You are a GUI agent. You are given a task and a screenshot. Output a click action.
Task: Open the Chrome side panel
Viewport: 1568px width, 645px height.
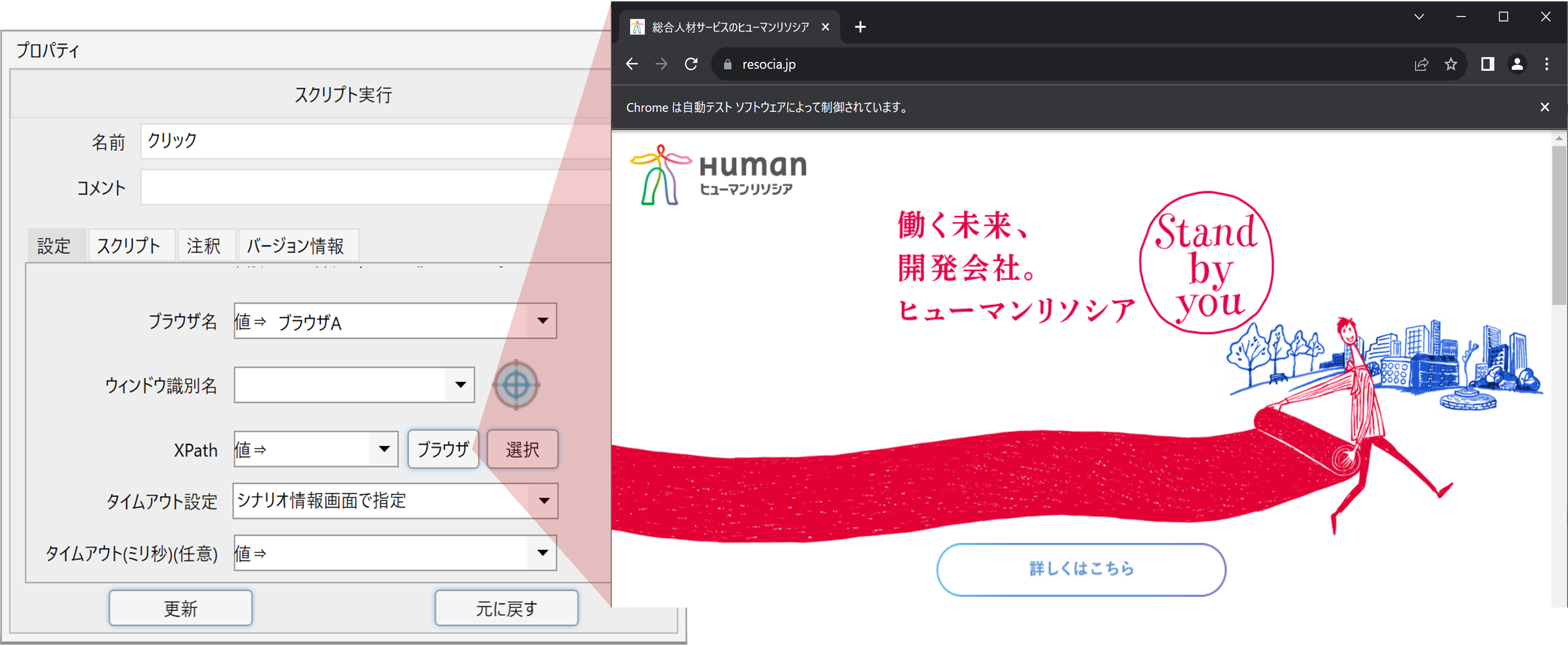[1487, 64]
